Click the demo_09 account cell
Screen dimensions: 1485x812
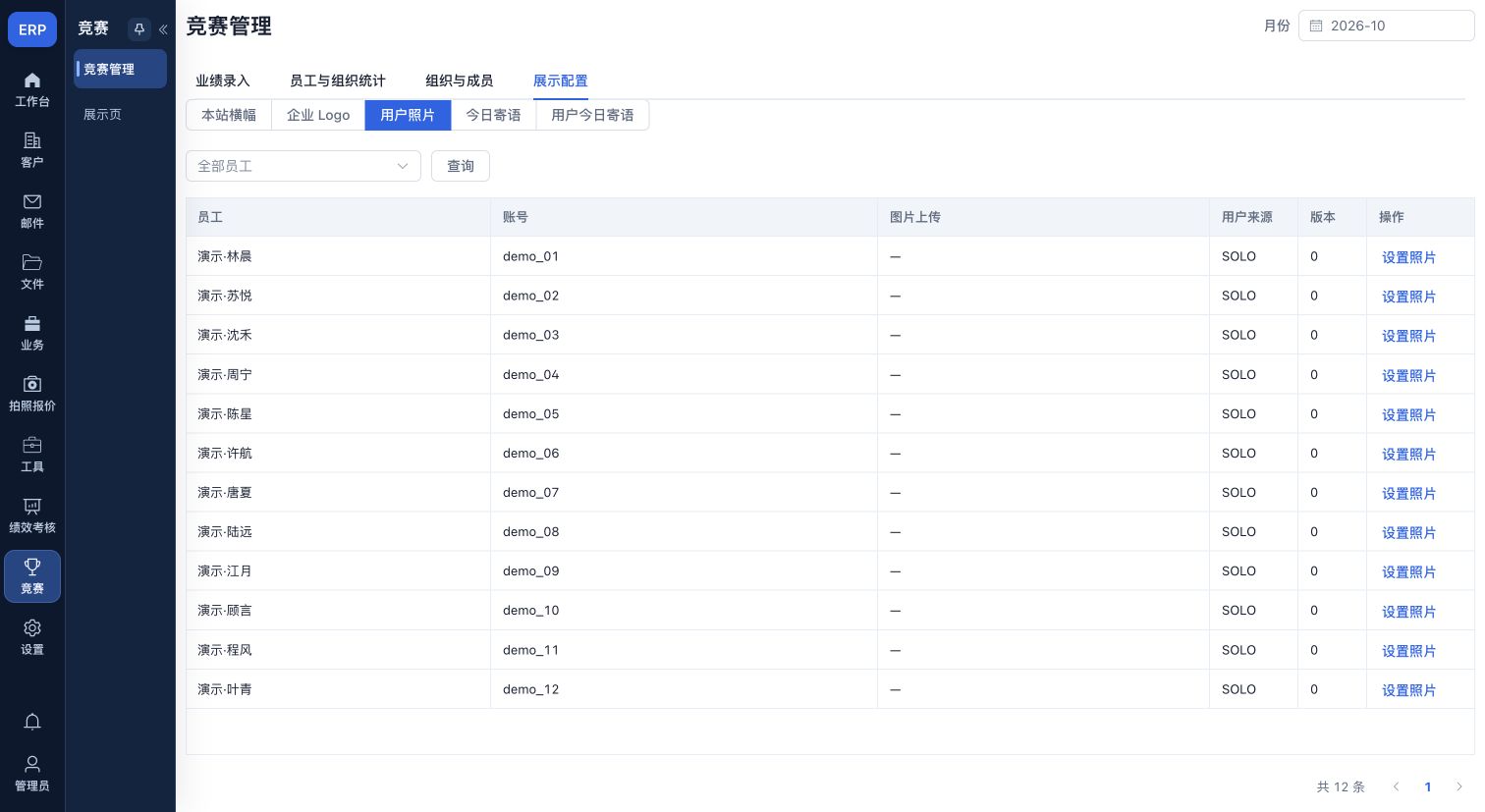click(x=684, y=570)
